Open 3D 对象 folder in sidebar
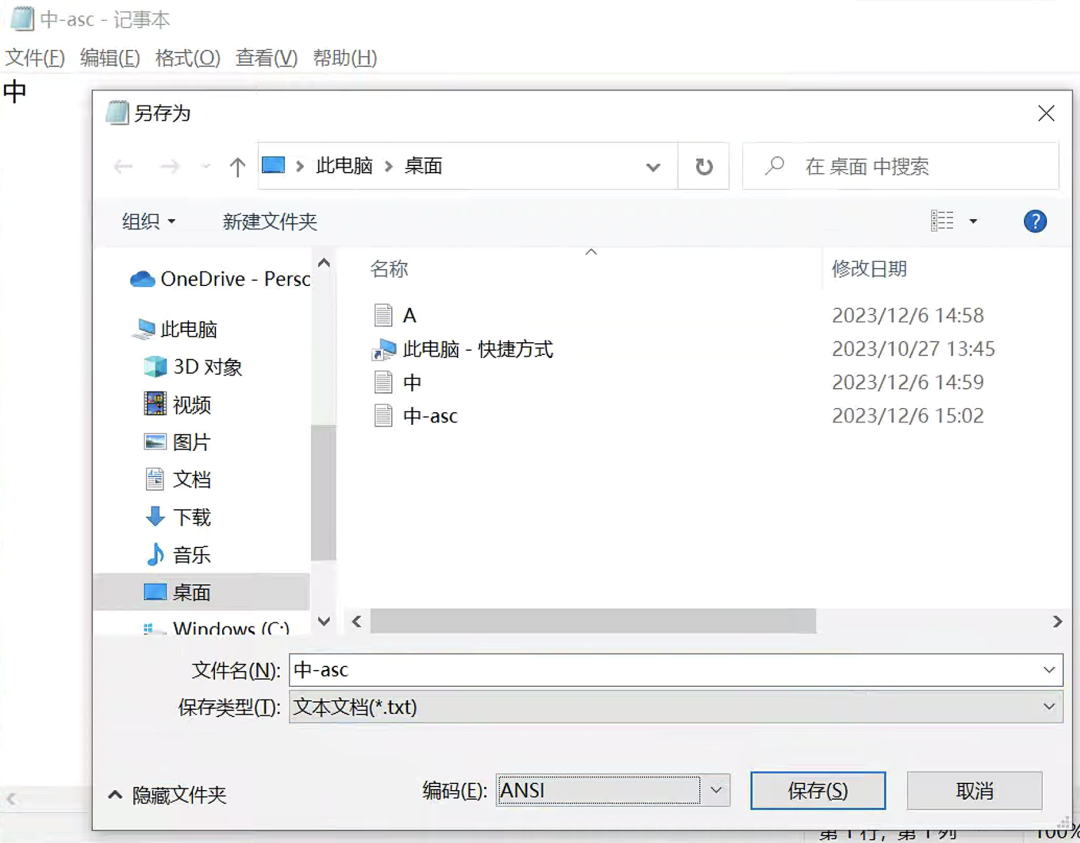The width and height of the screenshot is (1080, 843). pos(193,367)
